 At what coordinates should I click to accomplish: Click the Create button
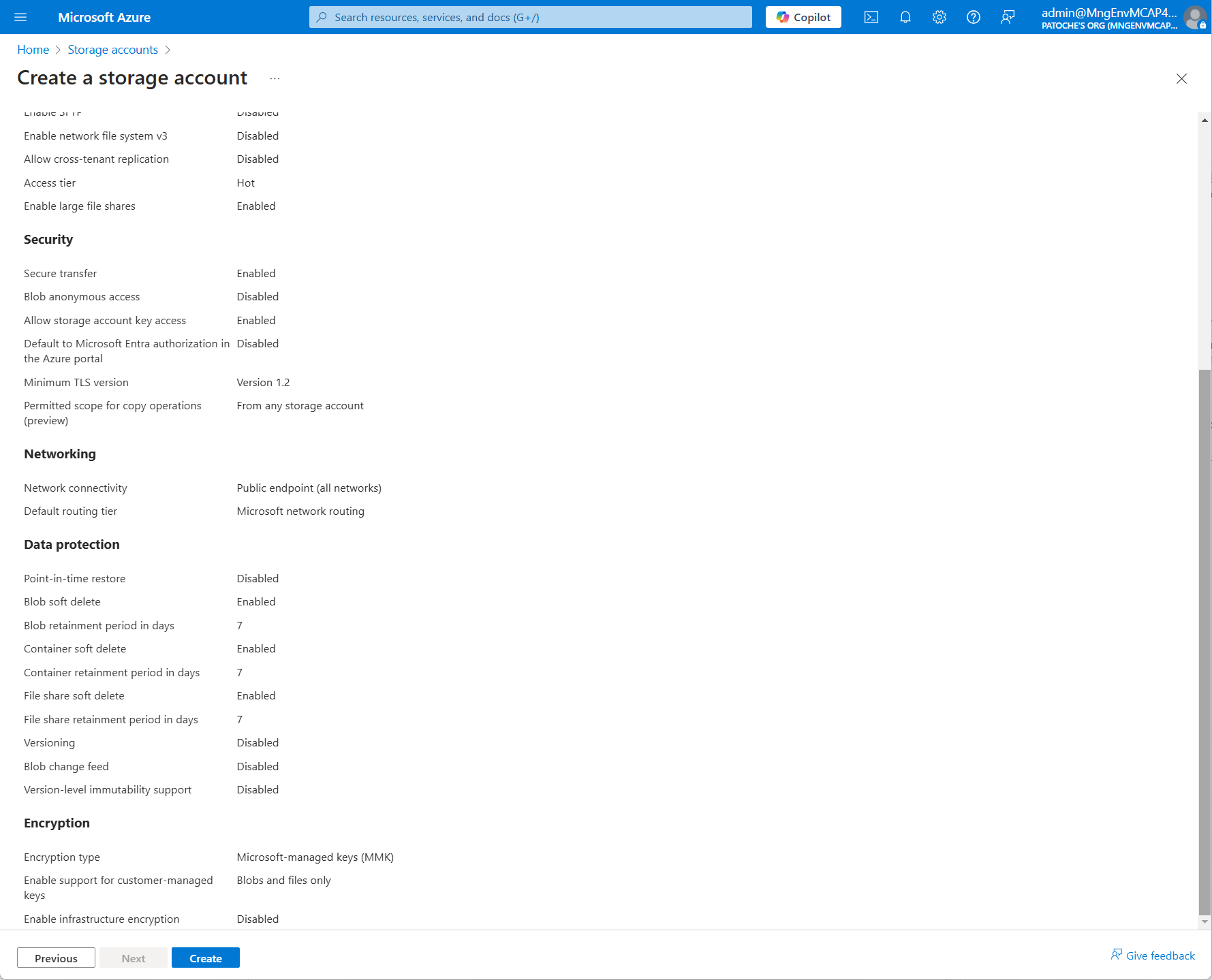205,958
